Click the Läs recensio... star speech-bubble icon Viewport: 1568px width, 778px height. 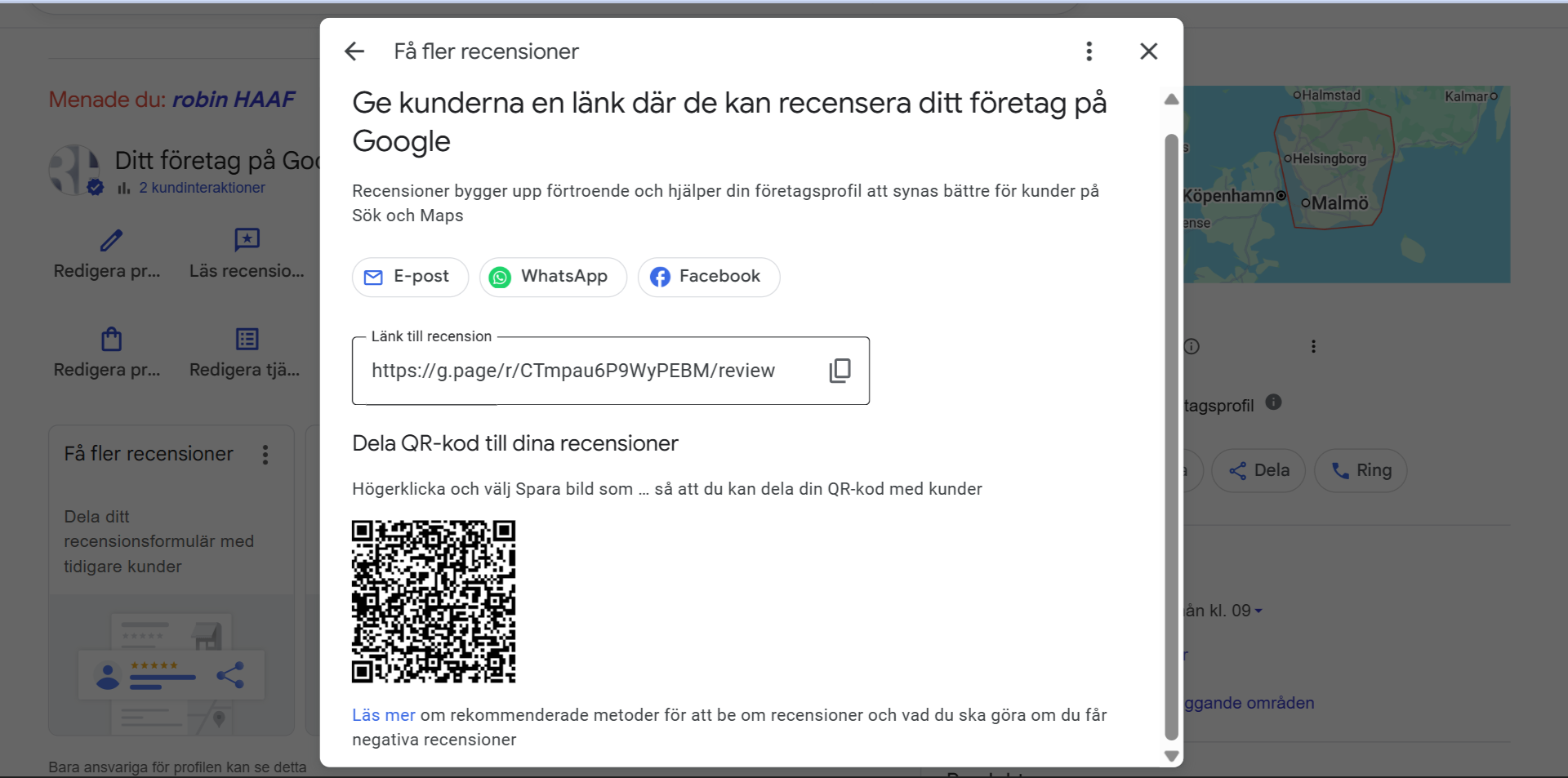tap(247, 240)
